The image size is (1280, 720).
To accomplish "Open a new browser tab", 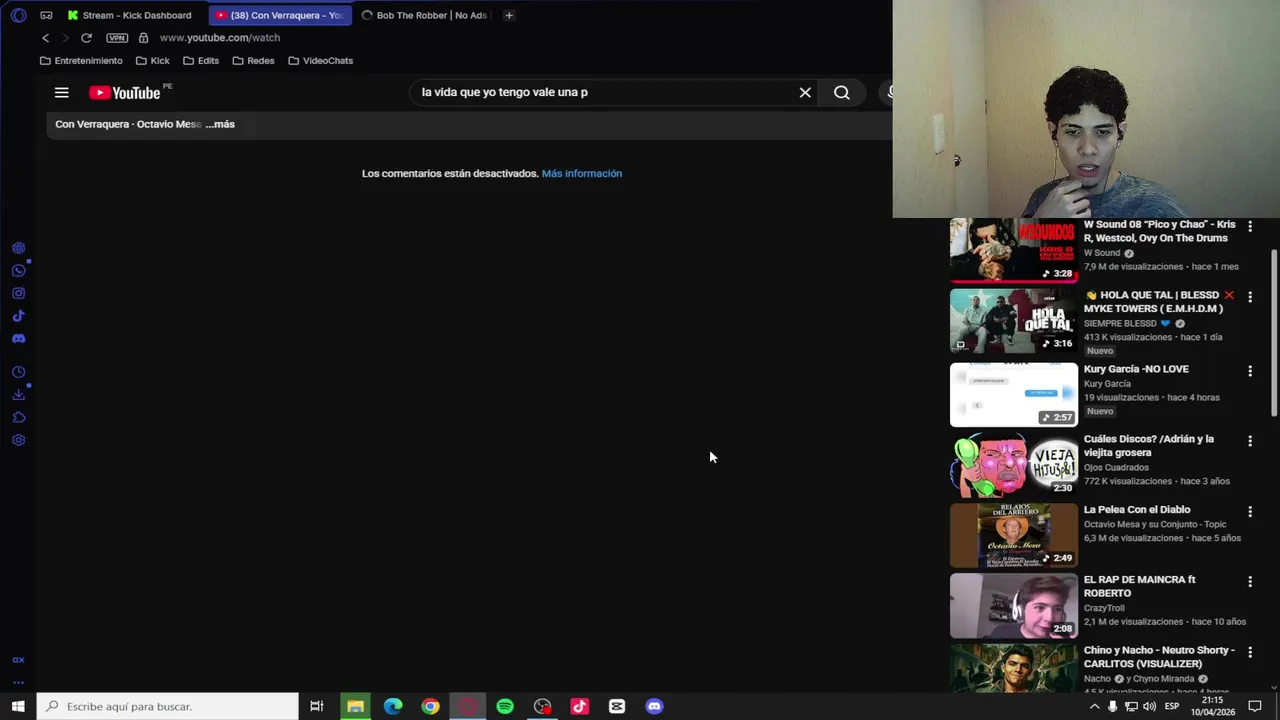I will click(509, 15).
